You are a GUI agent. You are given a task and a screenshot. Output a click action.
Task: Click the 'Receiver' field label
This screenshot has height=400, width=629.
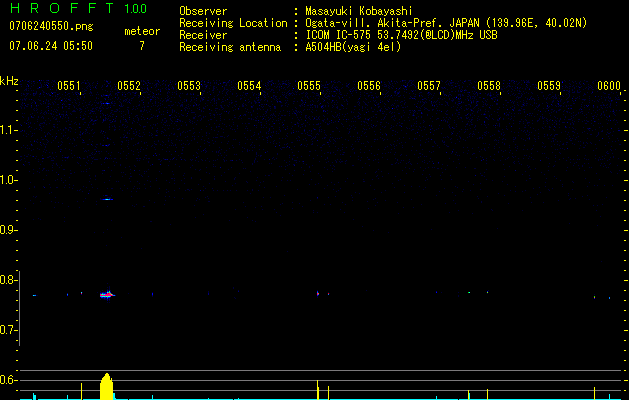[x=203, y=35]
